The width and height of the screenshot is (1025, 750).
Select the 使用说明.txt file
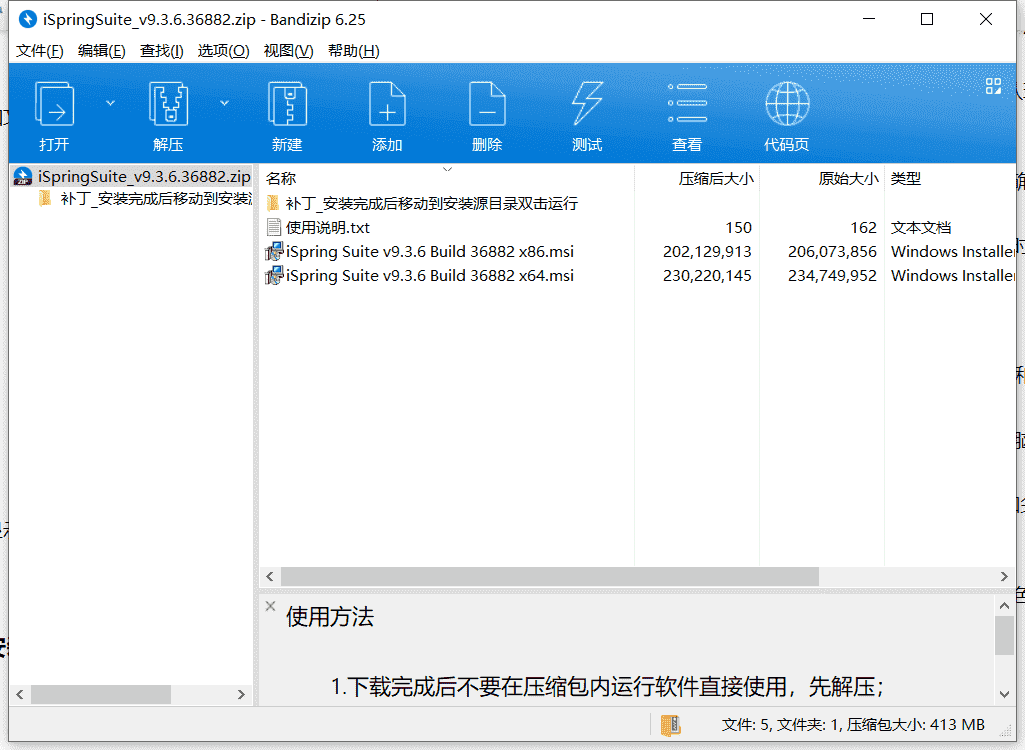pyautogui.click(x=318, y=228)
